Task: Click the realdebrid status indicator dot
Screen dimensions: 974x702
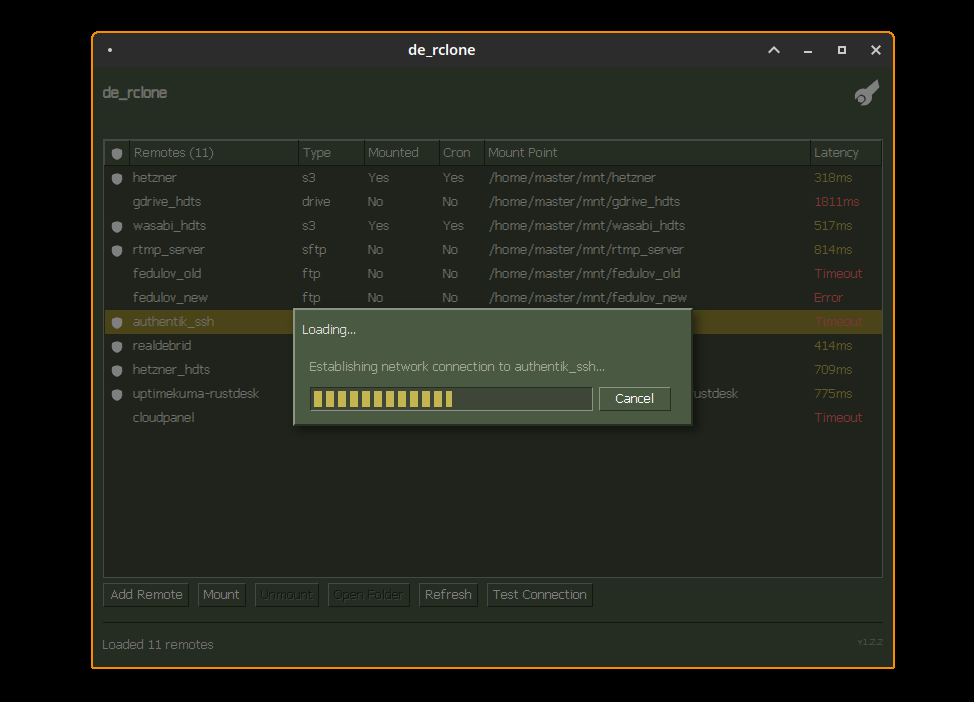Action: click(116, 345)
